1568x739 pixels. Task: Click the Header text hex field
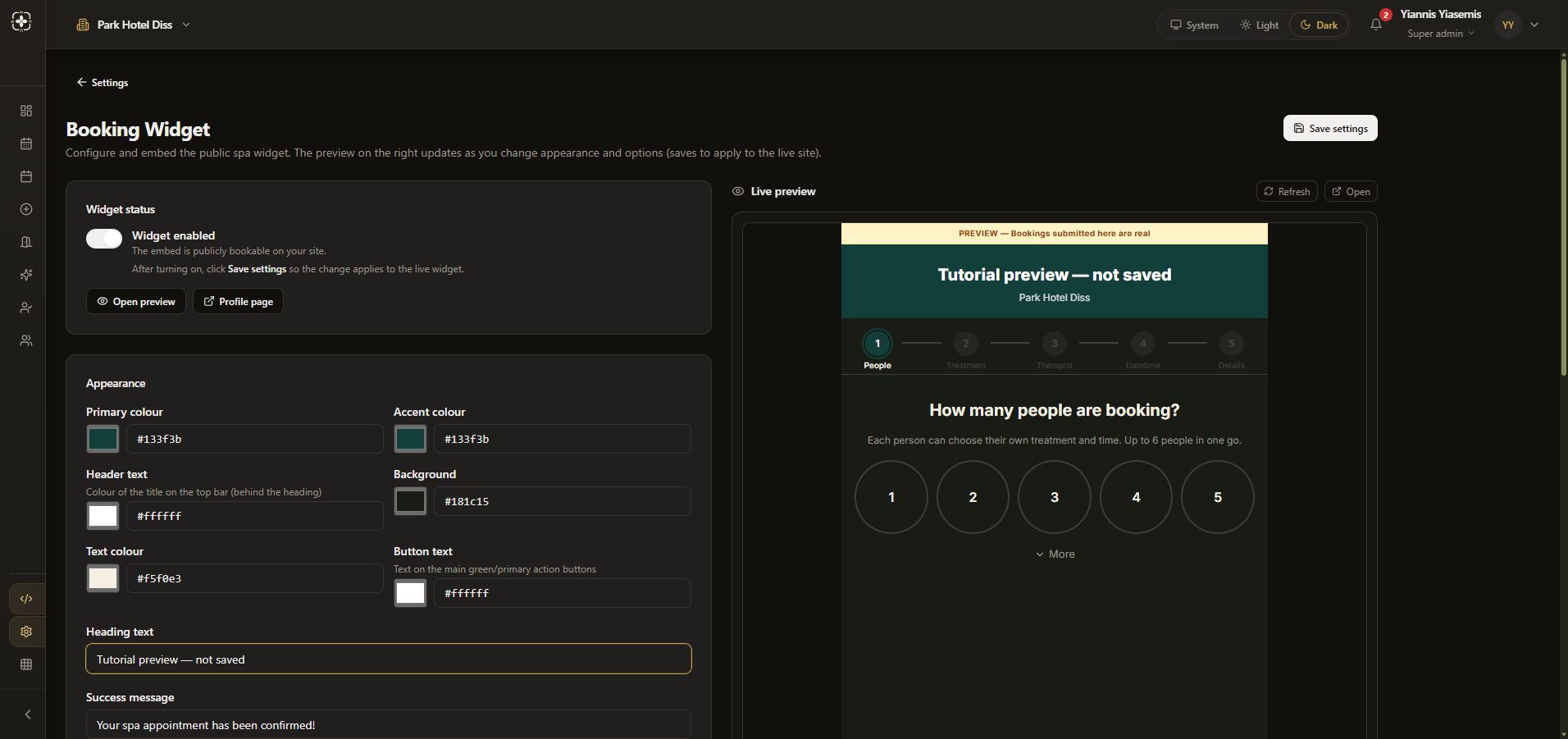pos(255,516)
